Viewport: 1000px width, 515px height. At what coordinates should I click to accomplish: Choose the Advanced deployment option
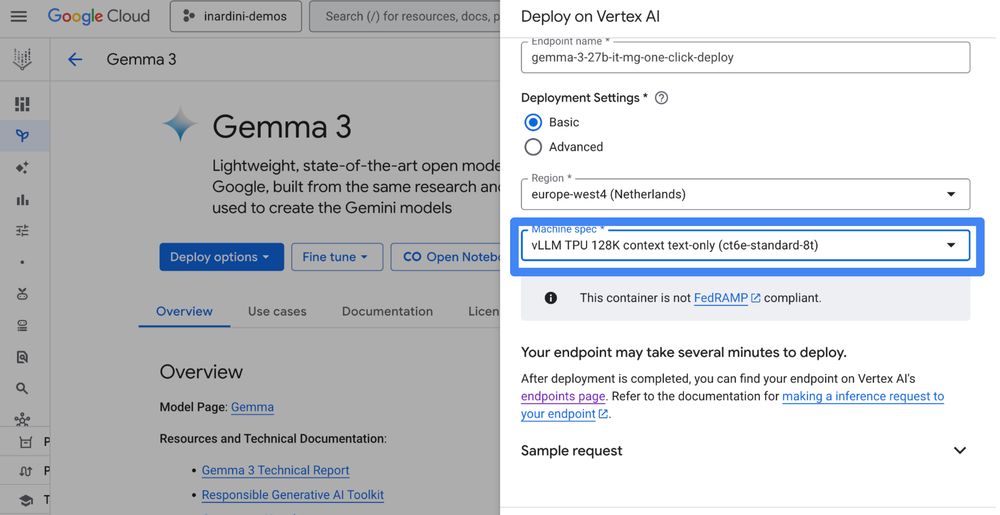tap(533, 147)
